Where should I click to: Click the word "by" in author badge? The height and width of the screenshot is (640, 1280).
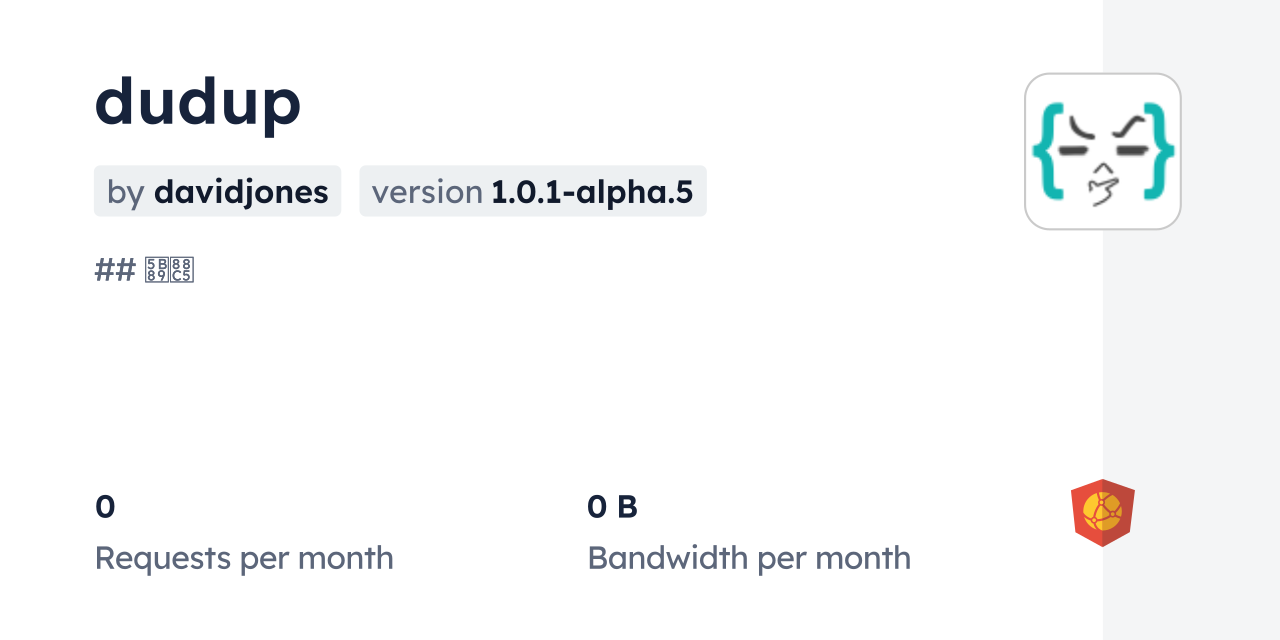126,192
